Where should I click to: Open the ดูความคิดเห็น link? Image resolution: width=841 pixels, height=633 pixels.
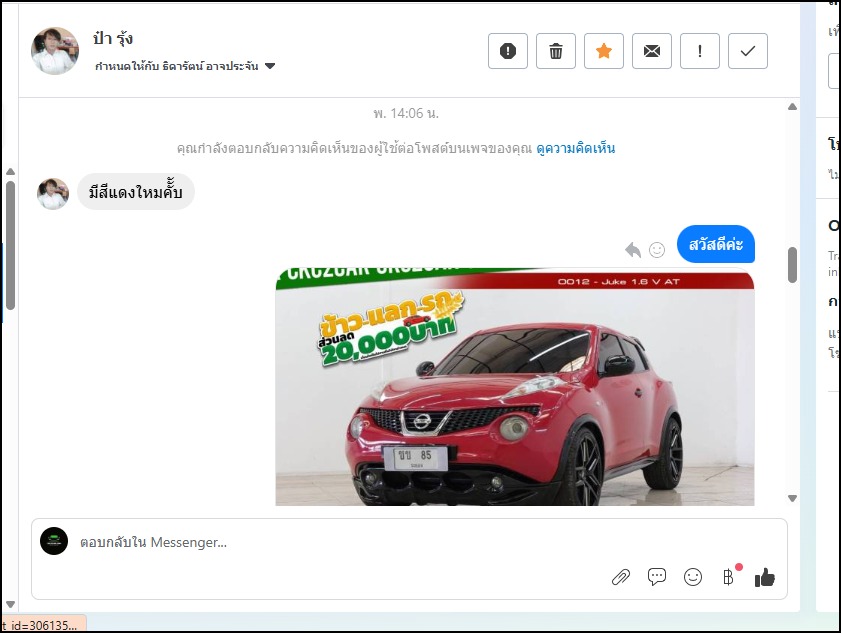point(576,149)
